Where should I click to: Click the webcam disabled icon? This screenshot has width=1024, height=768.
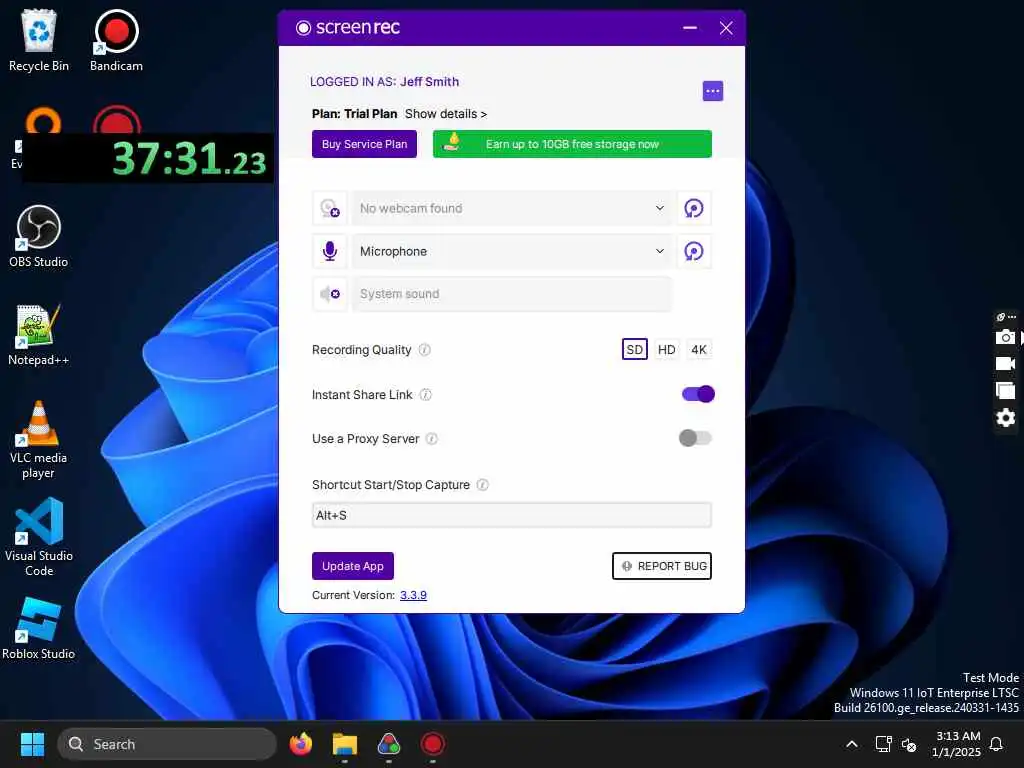coord(330,208)
